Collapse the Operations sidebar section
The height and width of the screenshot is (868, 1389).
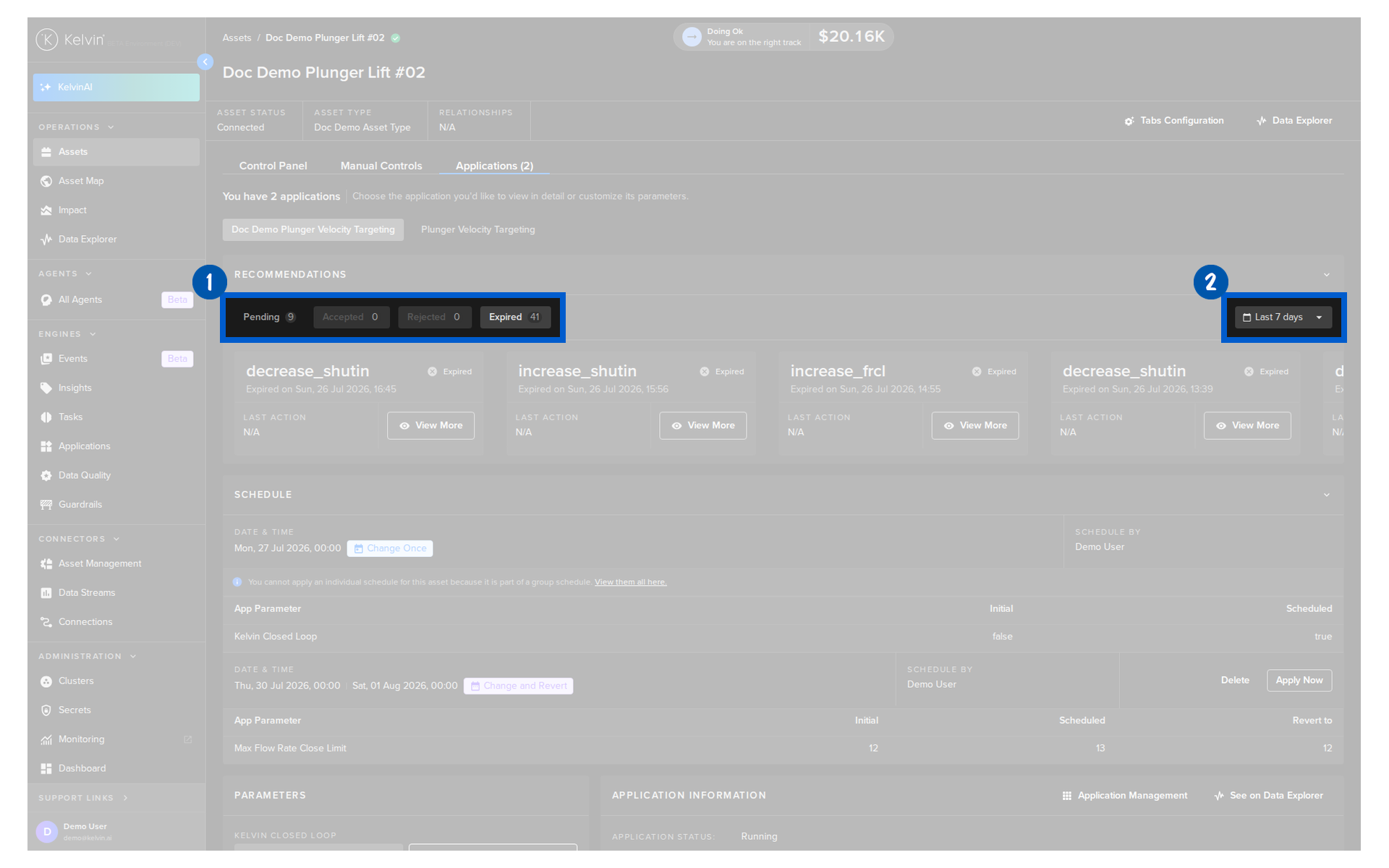pos(77,127)
